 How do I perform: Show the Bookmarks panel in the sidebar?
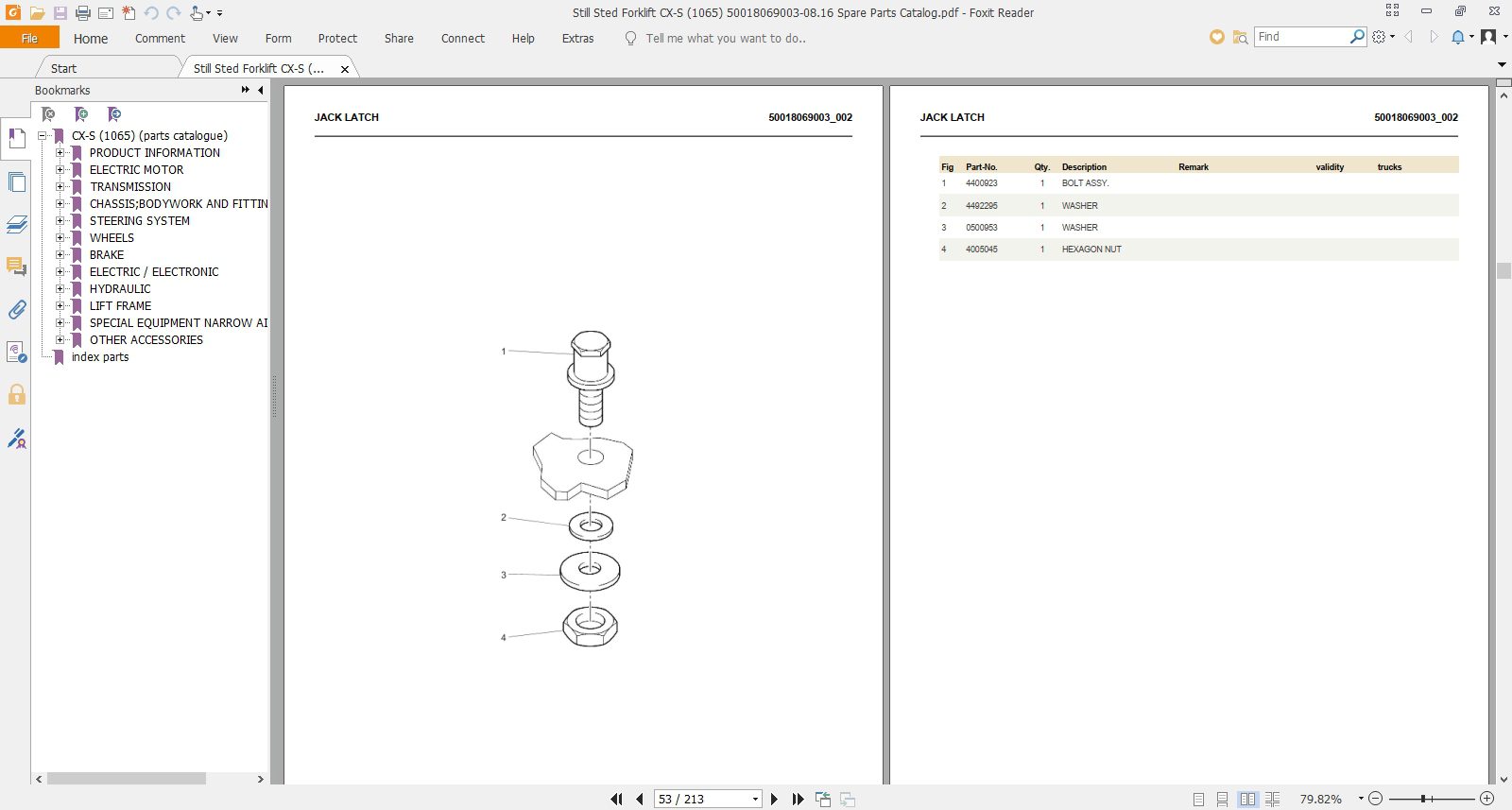pos(16,139)
